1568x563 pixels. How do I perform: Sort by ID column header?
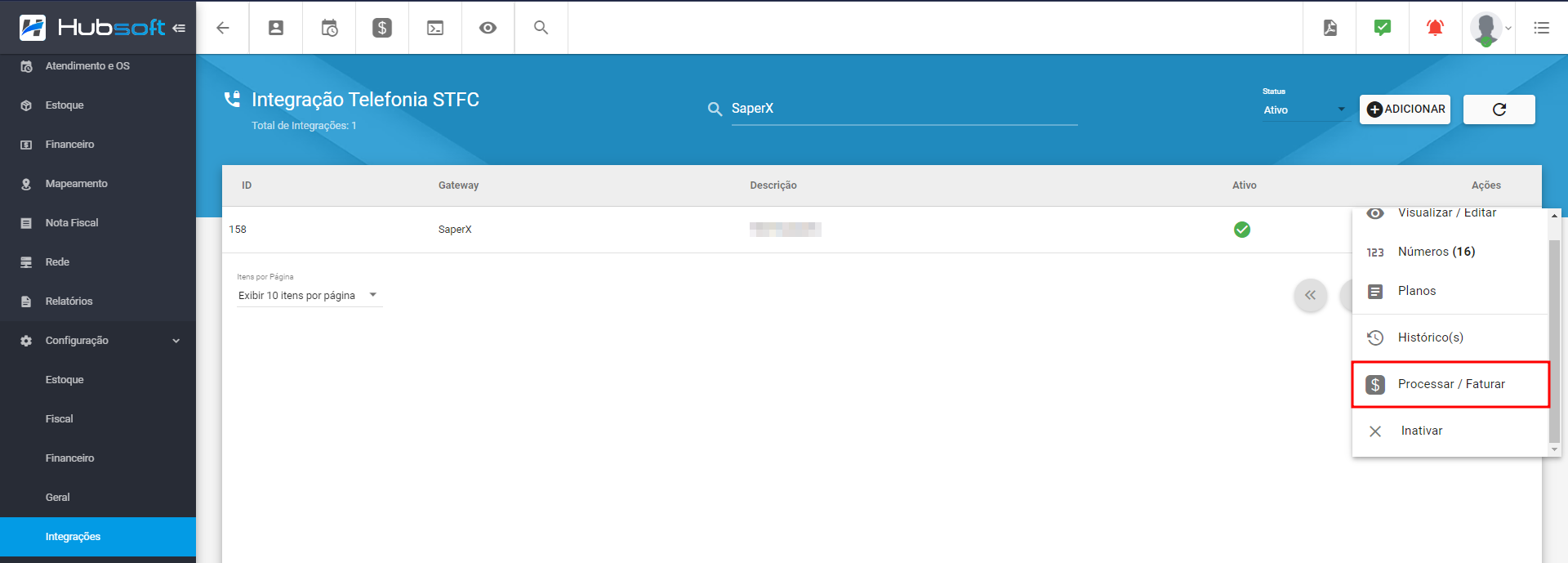click(247, 185)
